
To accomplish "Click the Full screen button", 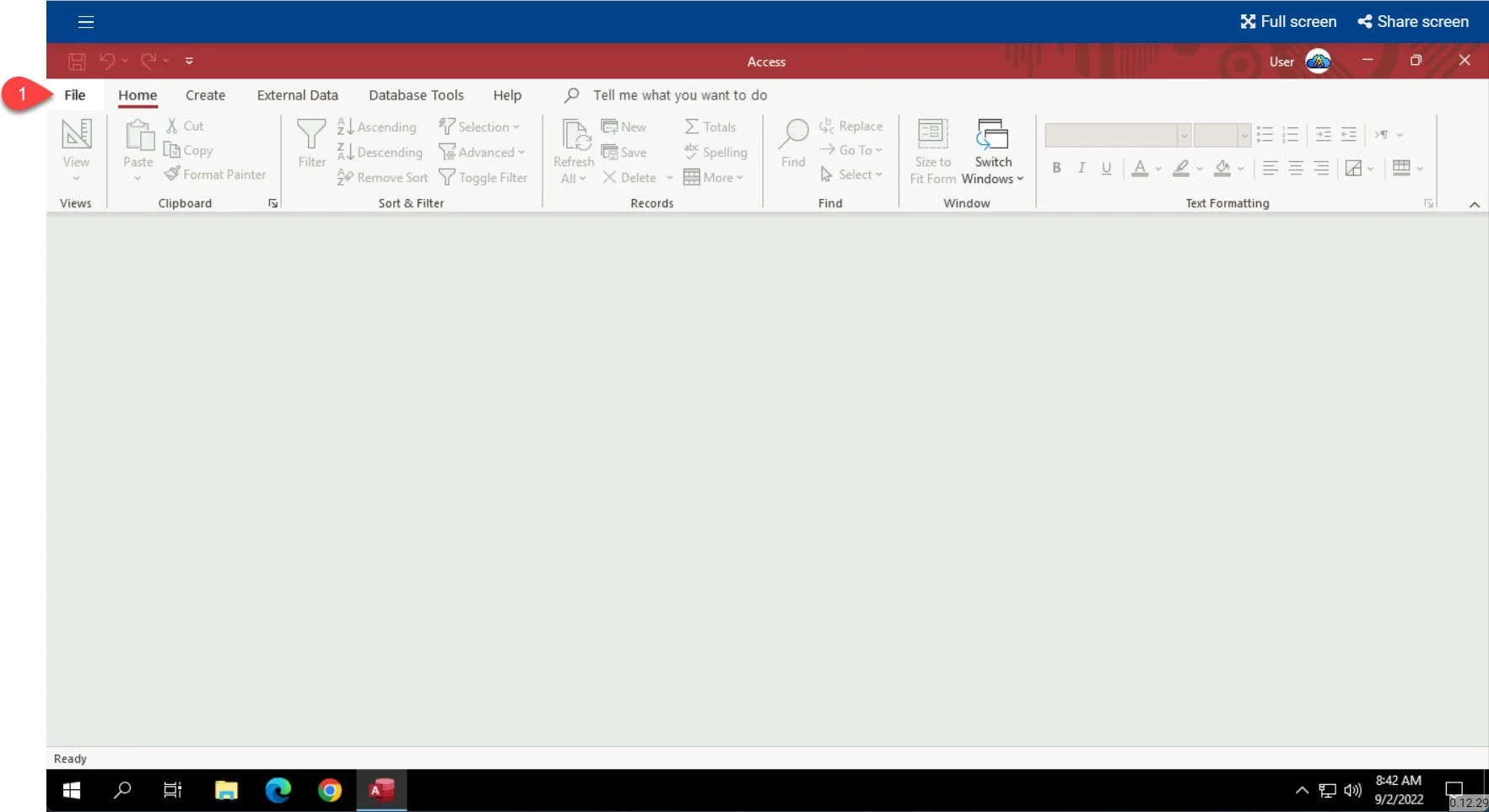I will (1288, 21).
